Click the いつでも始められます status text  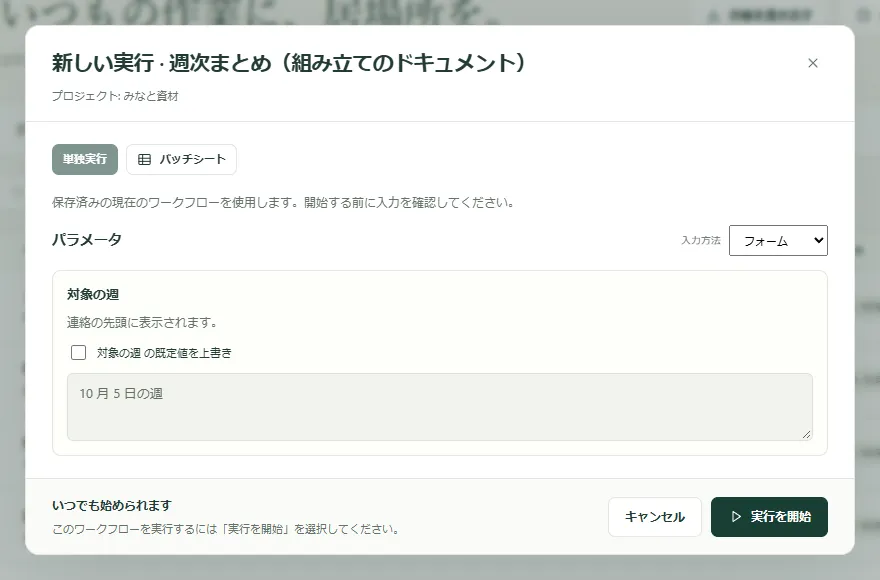[x=112, y=505]
